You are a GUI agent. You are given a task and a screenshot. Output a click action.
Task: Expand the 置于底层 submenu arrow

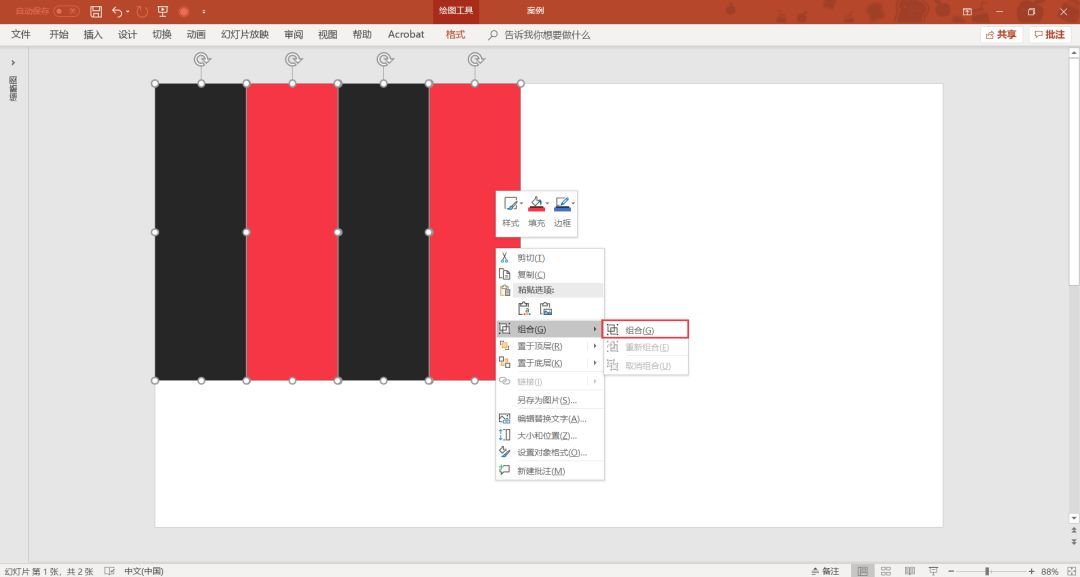point(594,363)
